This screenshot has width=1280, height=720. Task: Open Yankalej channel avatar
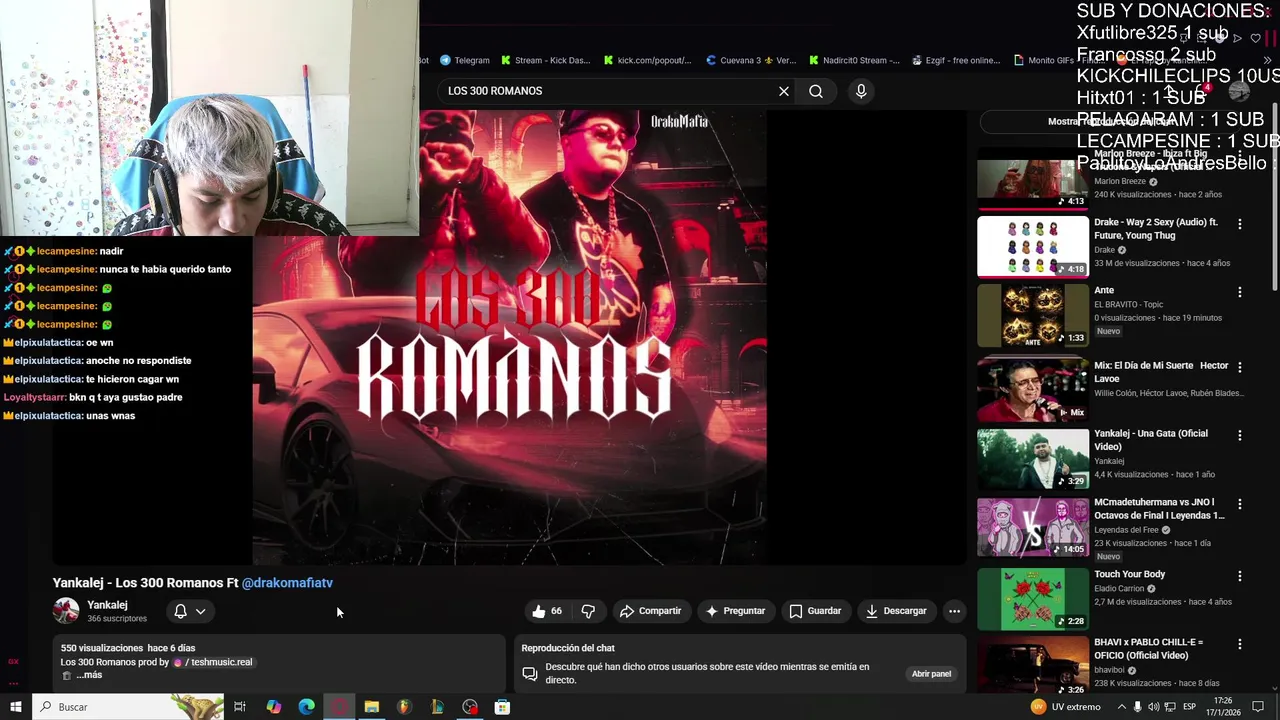pos(66,611)
